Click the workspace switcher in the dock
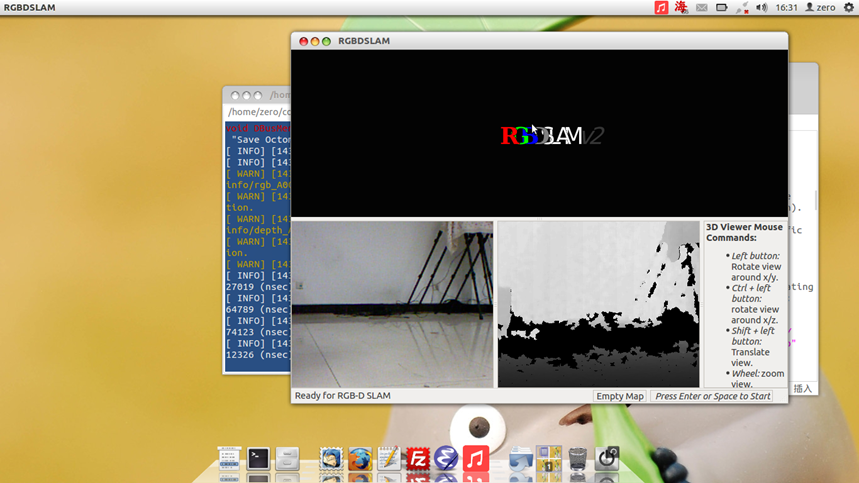The image size is (859, 483). (x=549, y=458)
